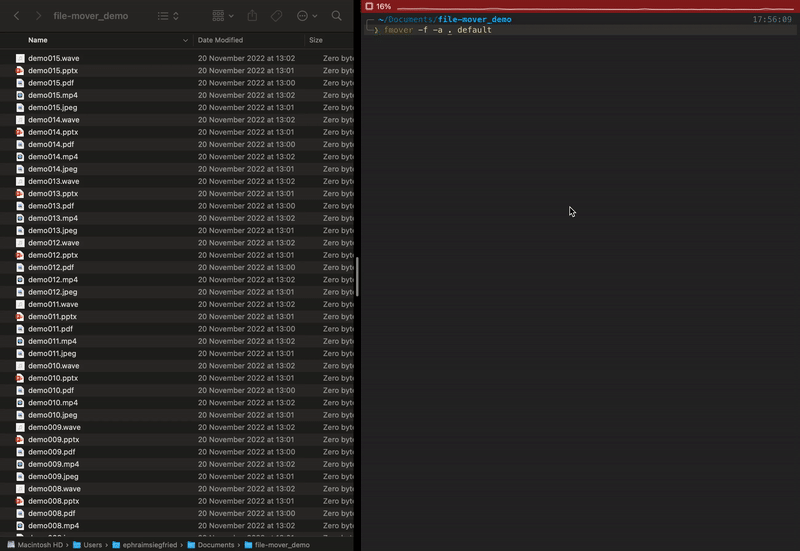Select file demo013.mp4
800x551 pixels.
(x=53, y=218)
